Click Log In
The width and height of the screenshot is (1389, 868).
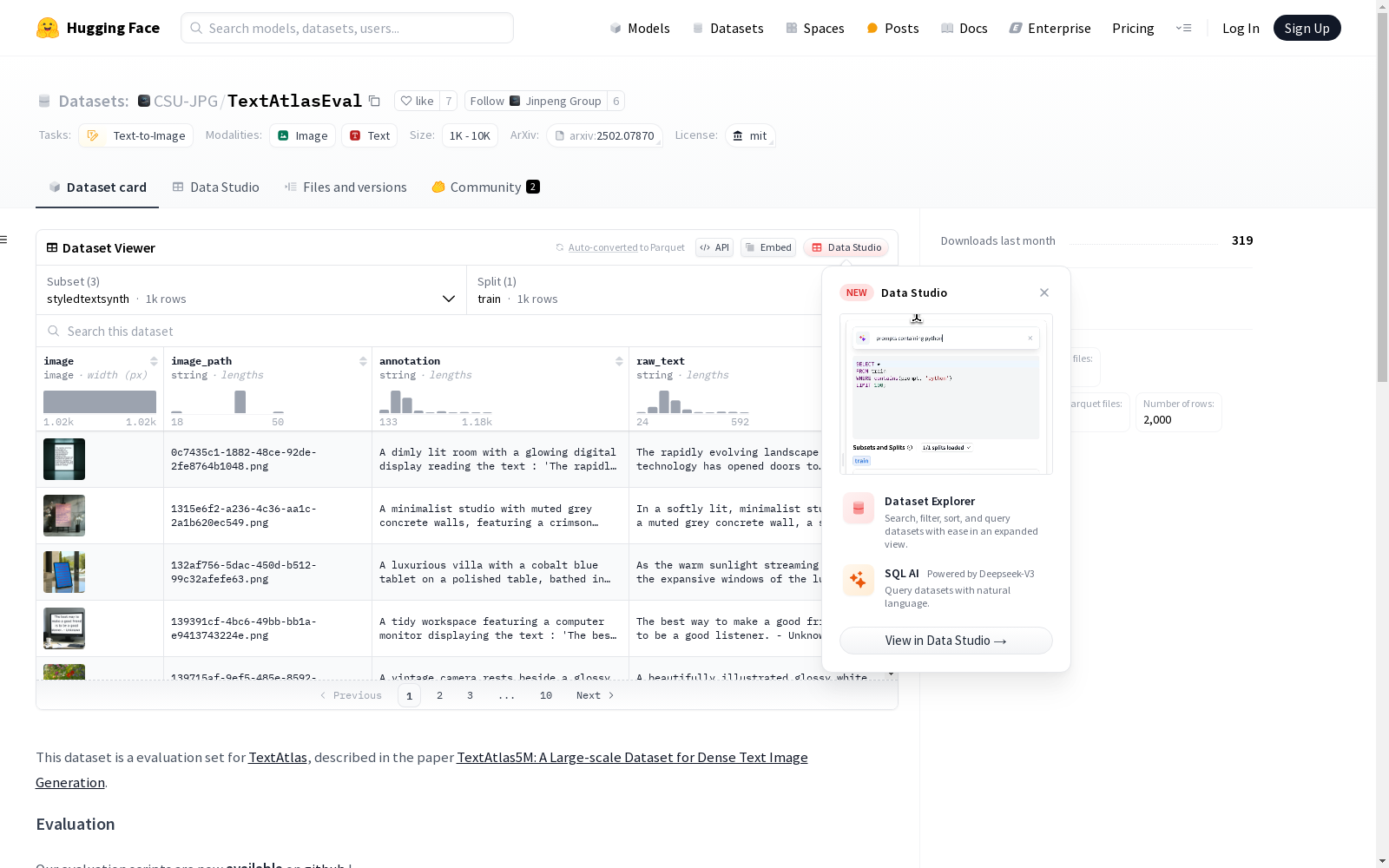coord(1241,28)
